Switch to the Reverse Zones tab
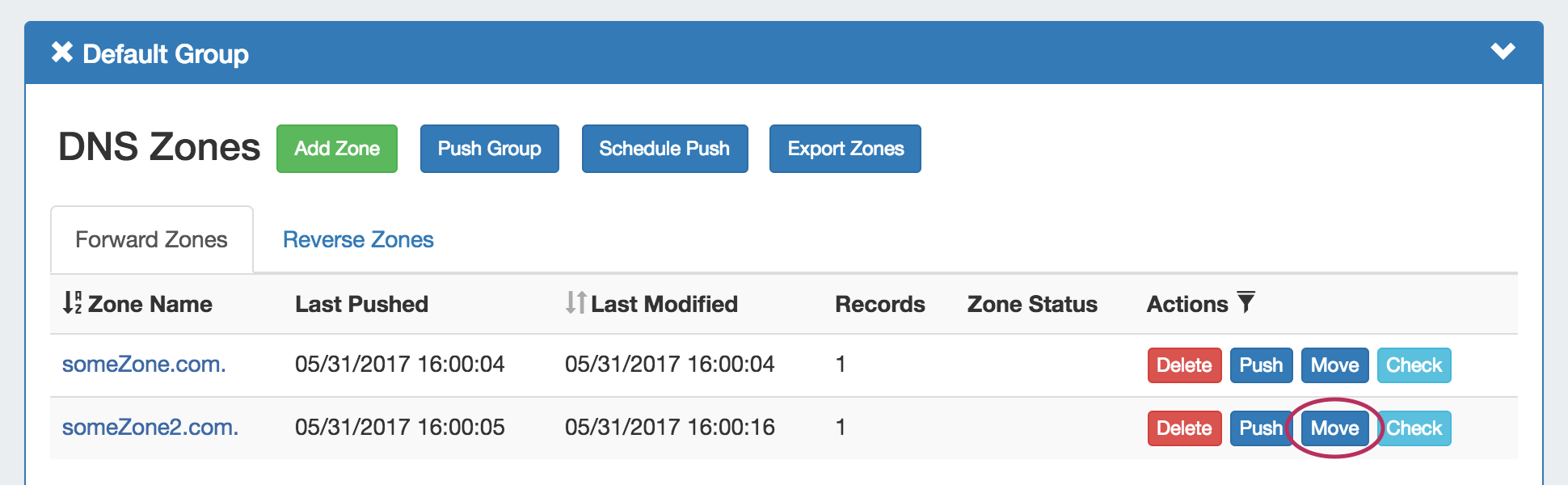The width and height of the screenshot is (1568, 485). (358, 240)
